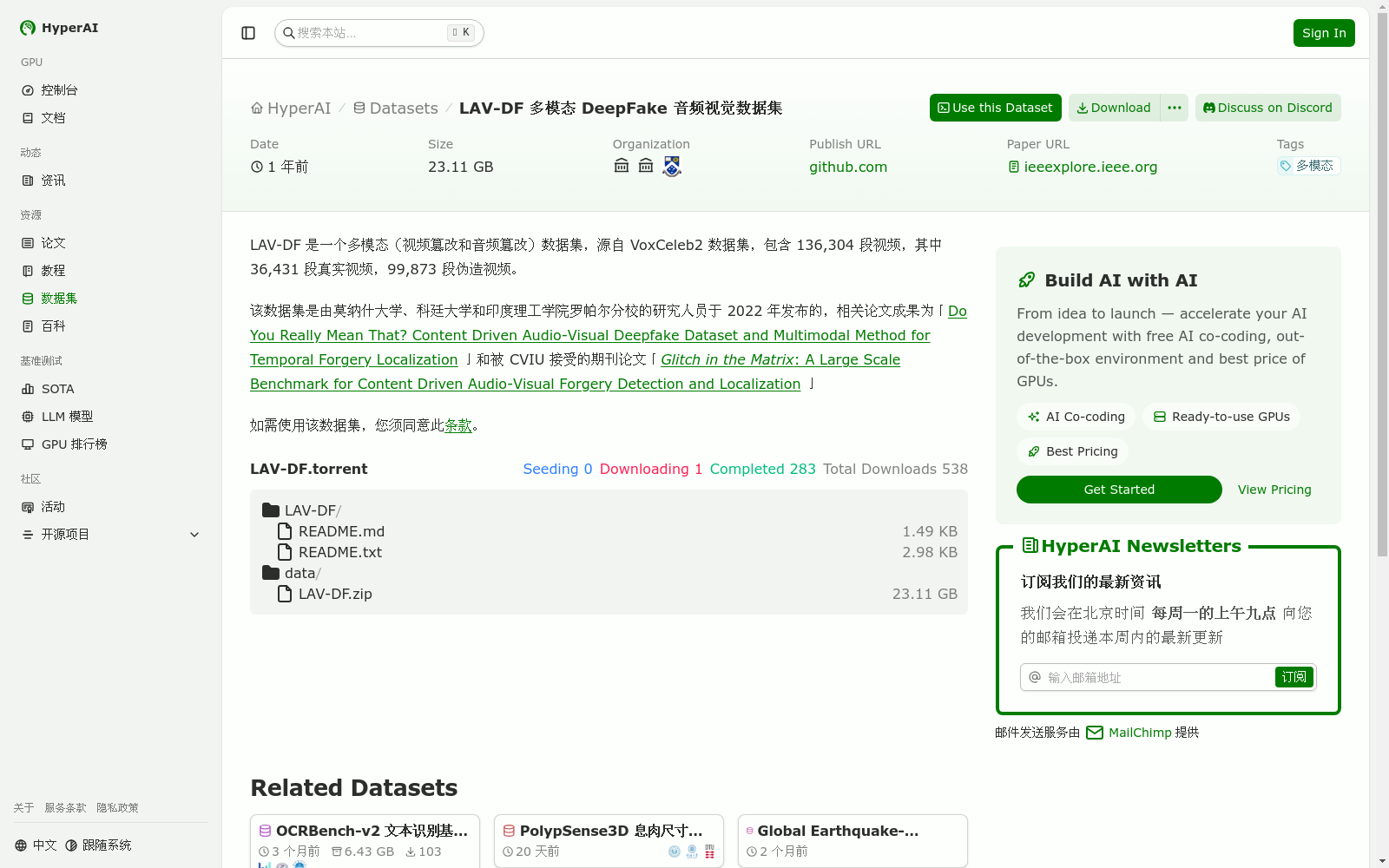Viewport: 1389px width, 868px height.
Task: Open View Pricing link
Action: click(1274, 490)
